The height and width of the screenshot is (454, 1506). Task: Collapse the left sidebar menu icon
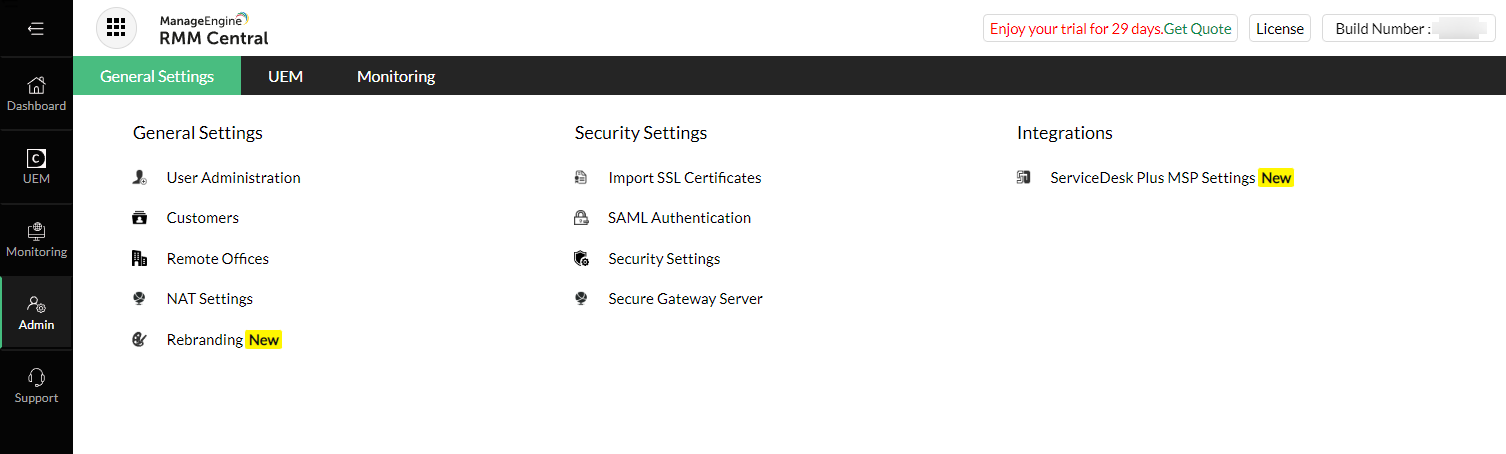point(36,29)
